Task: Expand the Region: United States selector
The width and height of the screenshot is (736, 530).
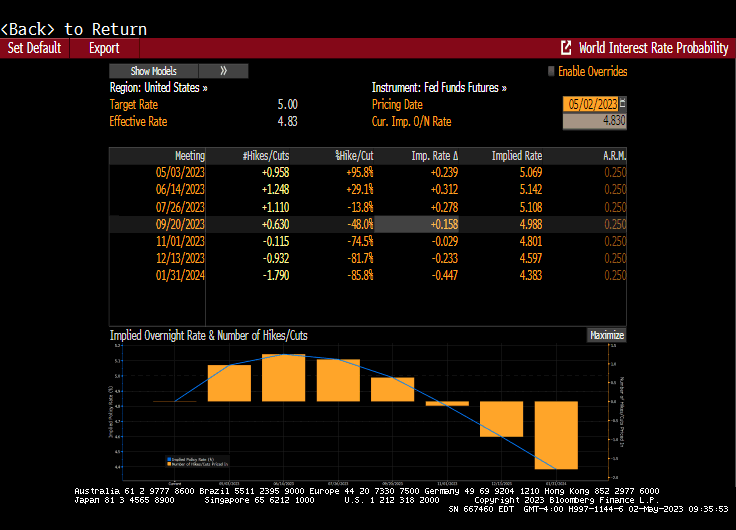Action: click(x=158, y=88)
